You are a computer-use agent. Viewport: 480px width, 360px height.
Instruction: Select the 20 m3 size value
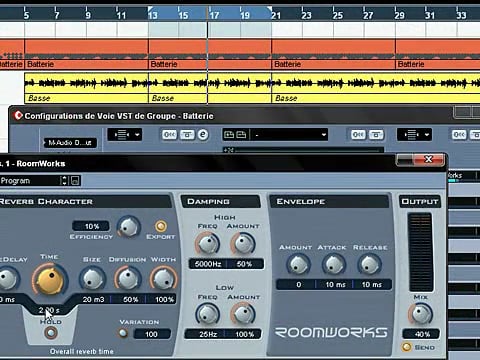pyautogui.click(x=93, y=299)
